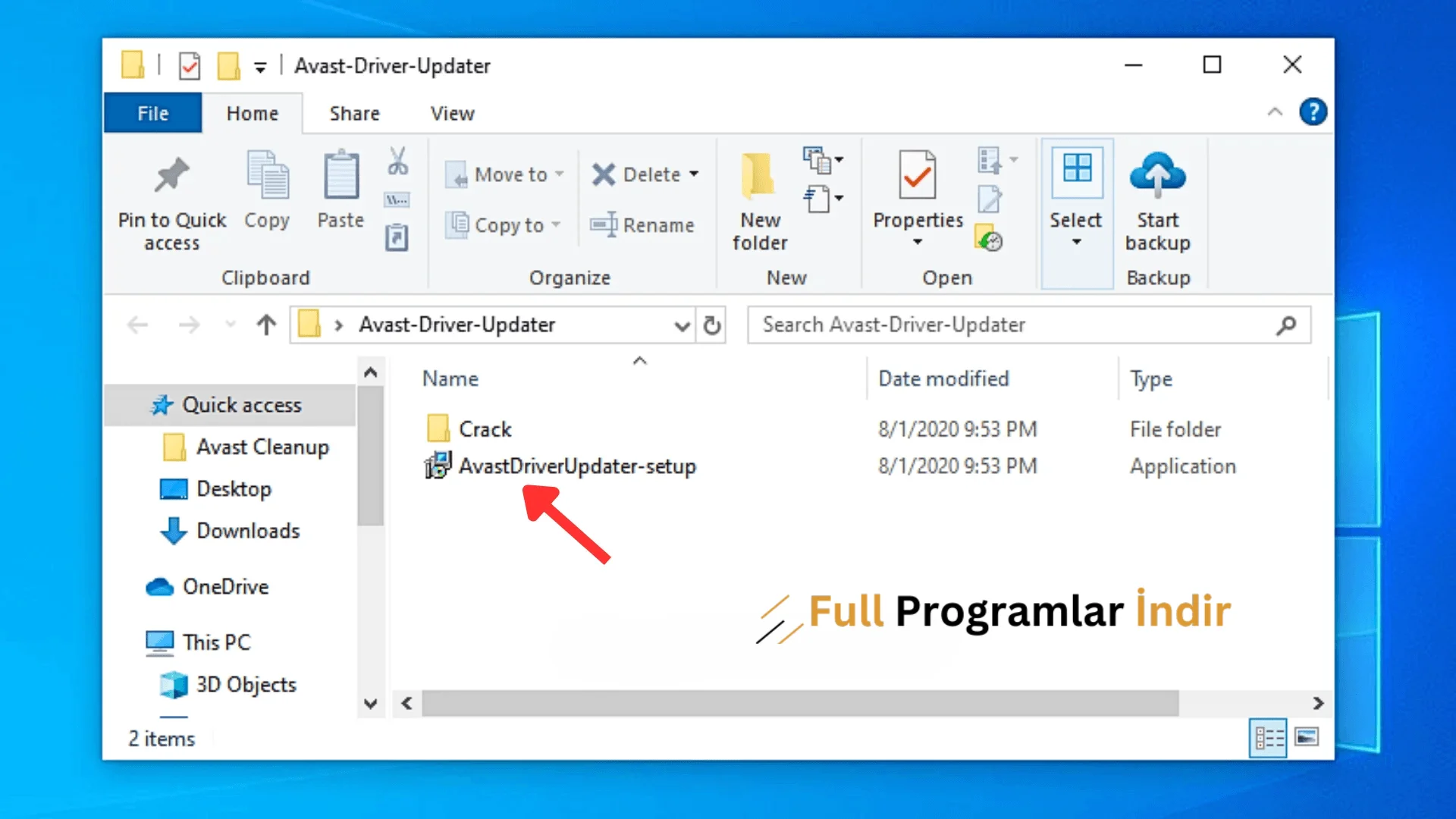Click the Pin to Quick access icon
The image size is (1456, 819).
[172, 175]
